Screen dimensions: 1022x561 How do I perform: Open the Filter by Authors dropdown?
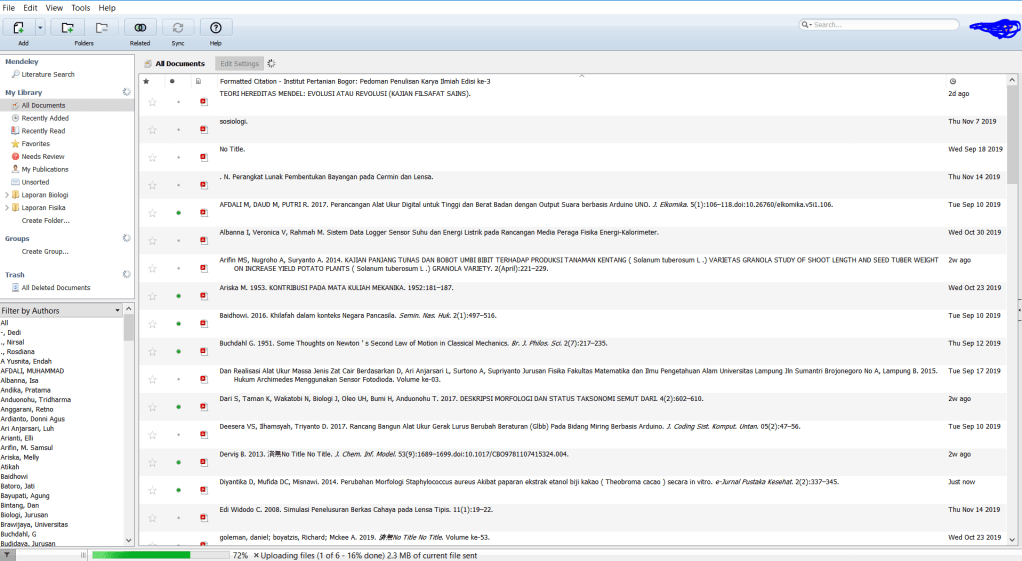tap(117, 310)
